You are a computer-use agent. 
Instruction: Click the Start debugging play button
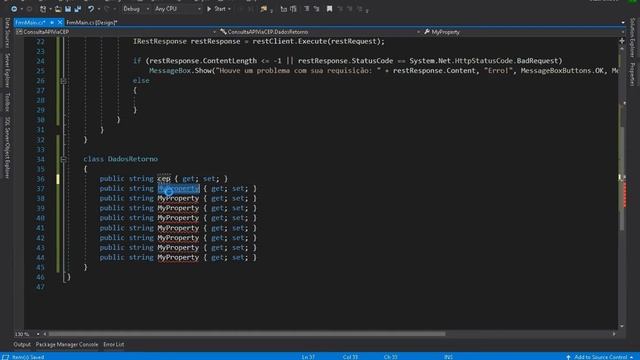[209, 9]
